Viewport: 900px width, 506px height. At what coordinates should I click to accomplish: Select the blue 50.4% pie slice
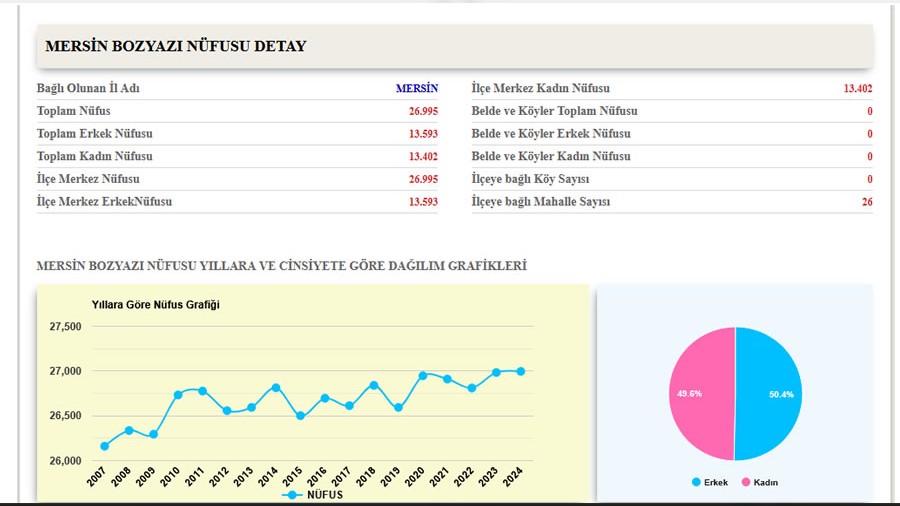pos(768,394)
